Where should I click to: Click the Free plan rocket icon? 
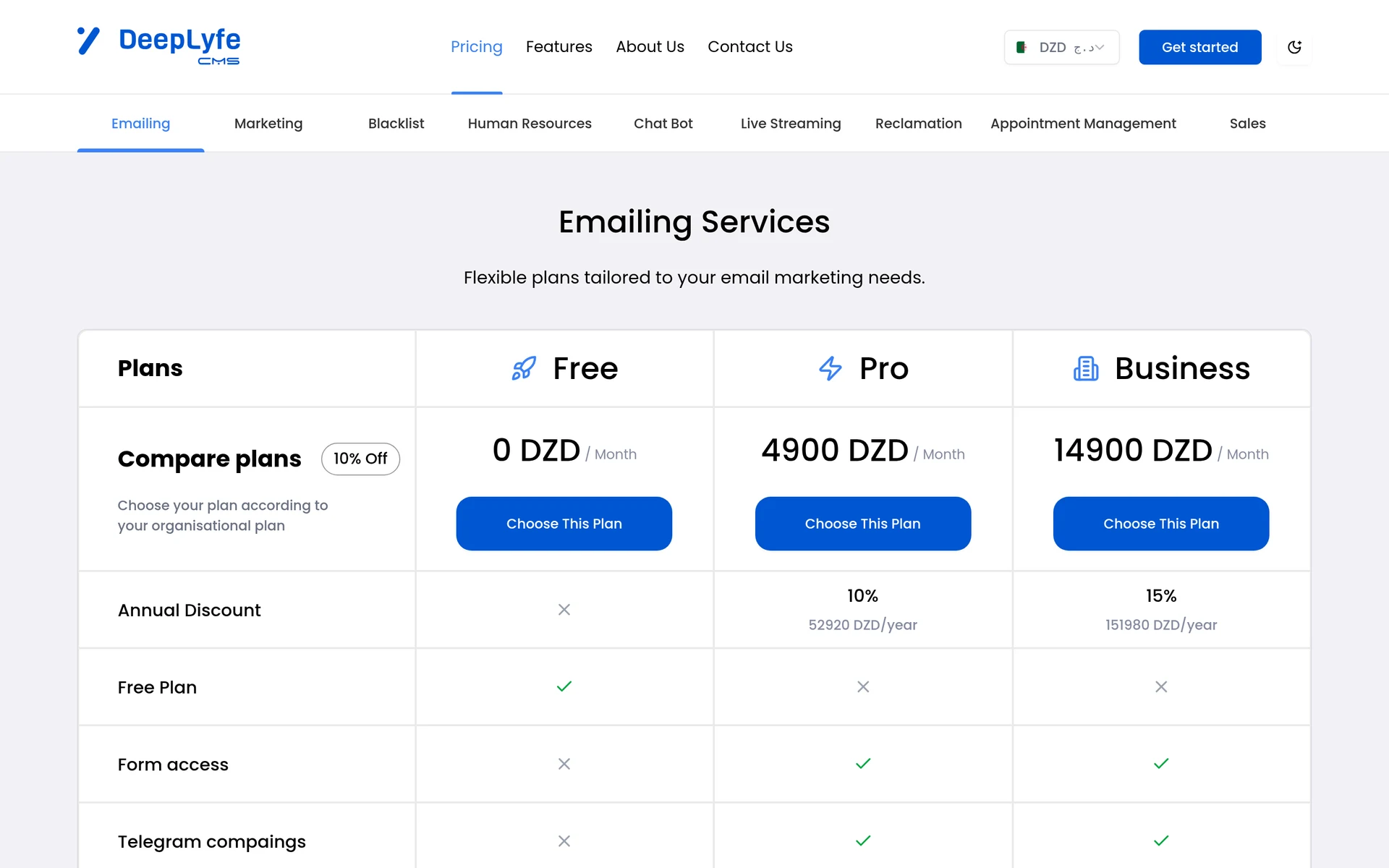click(524, 368)
